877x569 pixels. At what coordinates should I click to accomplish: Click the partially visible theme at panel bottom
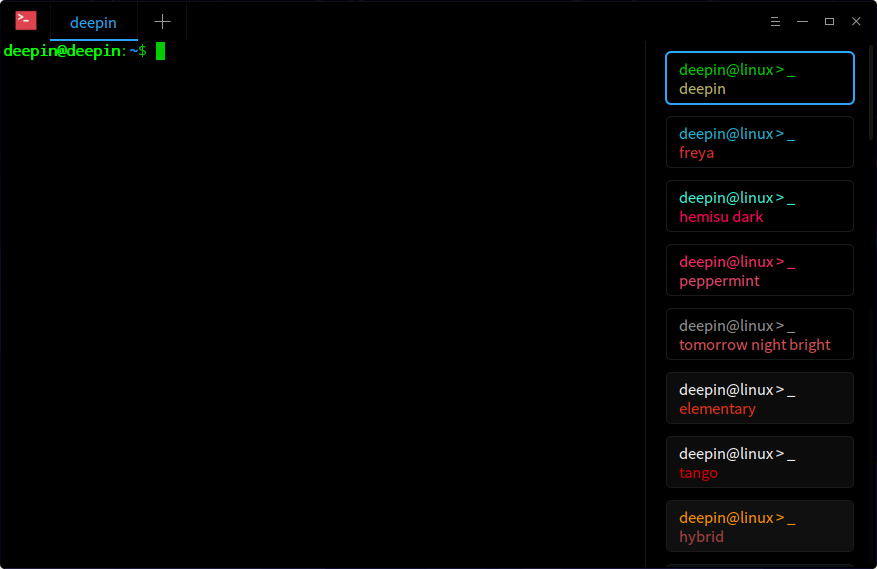[x=759, y=565]
